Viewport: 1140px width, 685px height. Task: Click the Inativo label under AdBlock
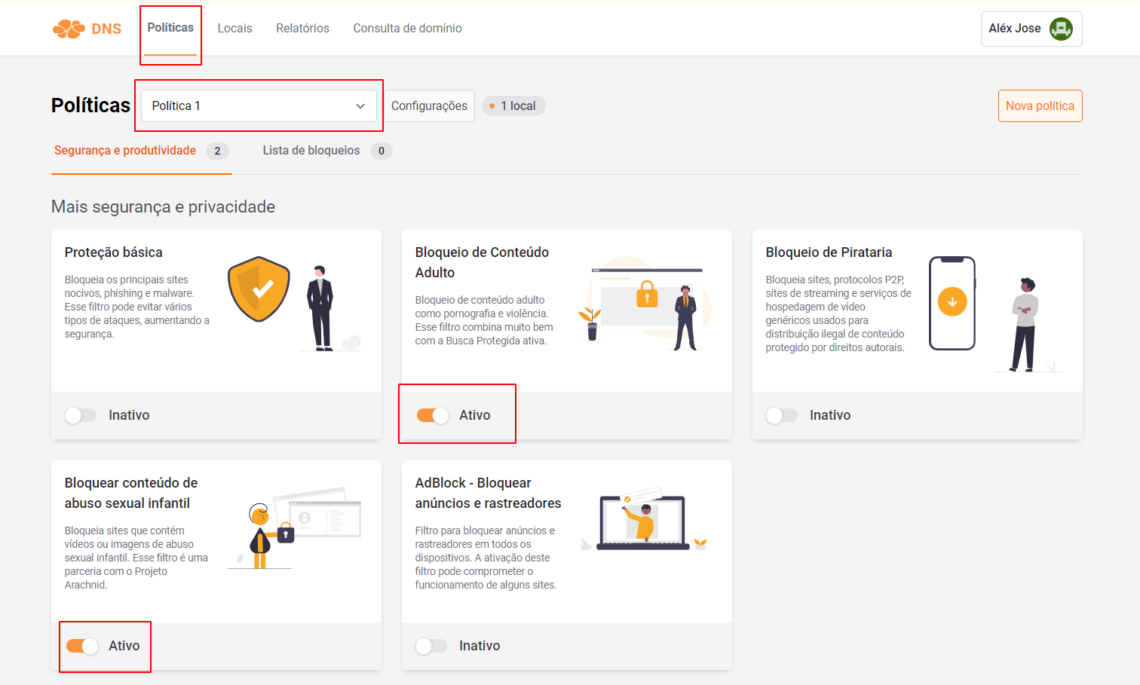[x=480, y=646]
